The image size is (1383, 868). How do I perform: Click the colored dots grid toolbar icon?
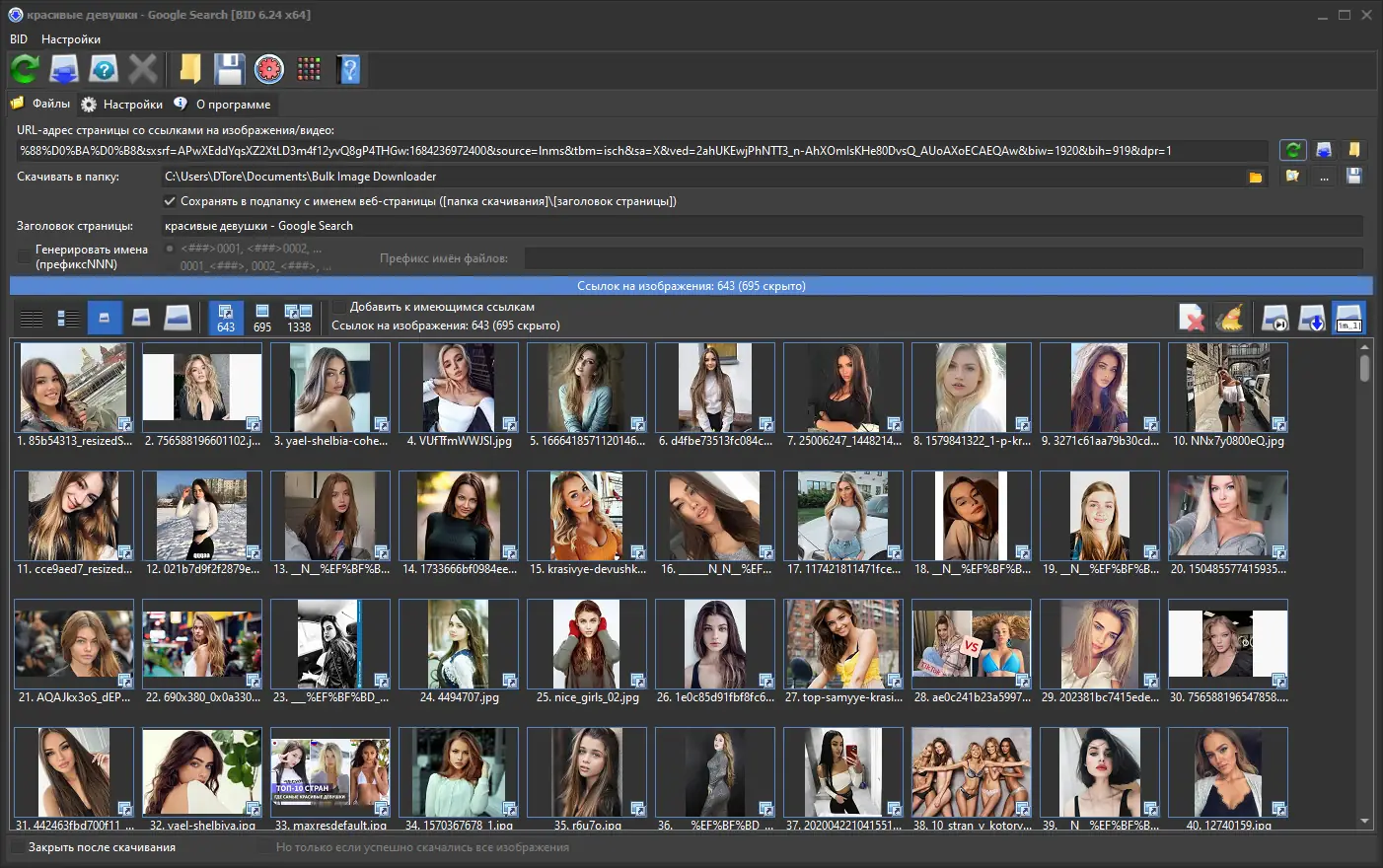[309, 69]
